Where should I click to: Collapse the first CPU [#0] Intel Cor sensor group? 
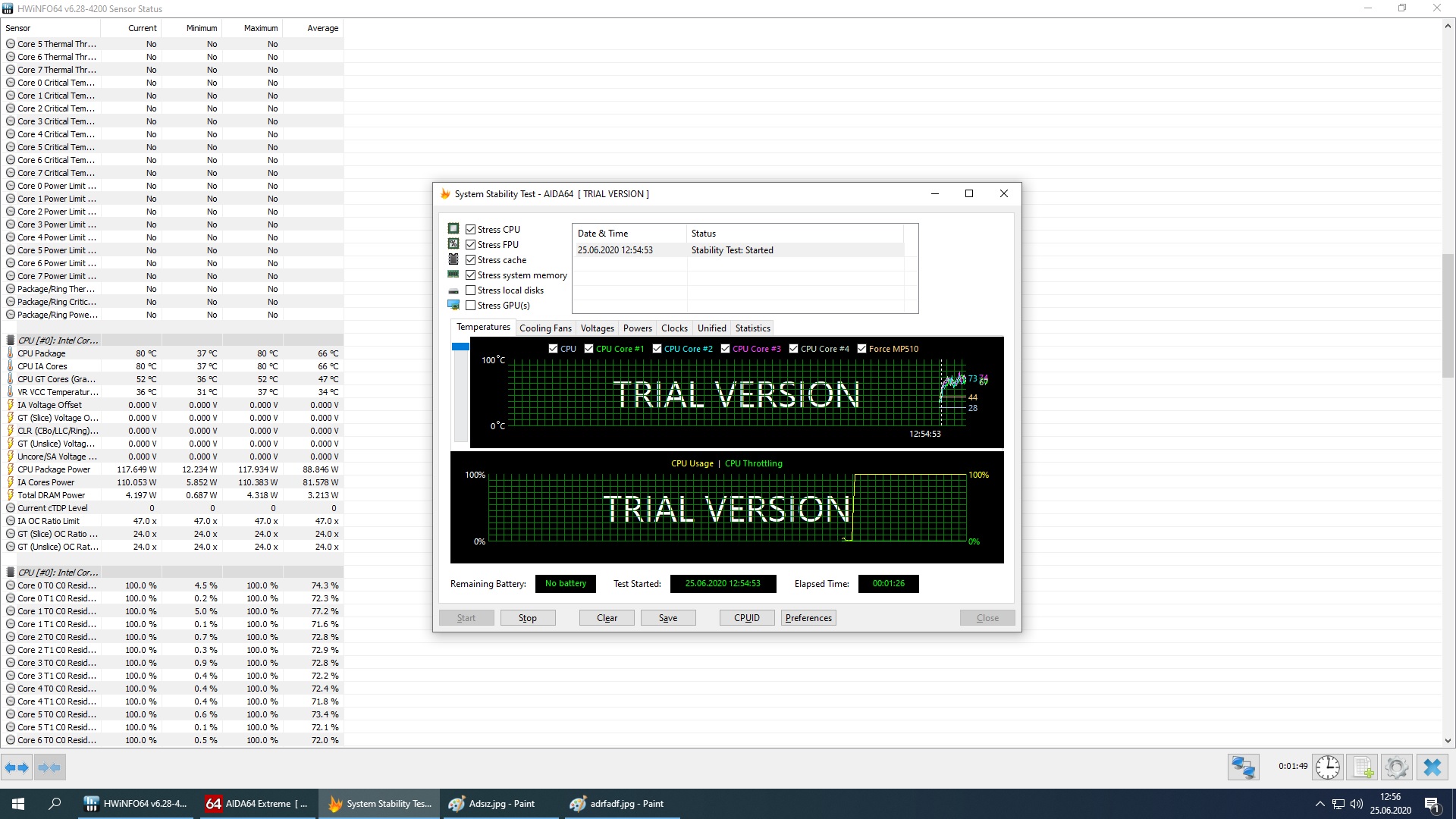(11, 340)
